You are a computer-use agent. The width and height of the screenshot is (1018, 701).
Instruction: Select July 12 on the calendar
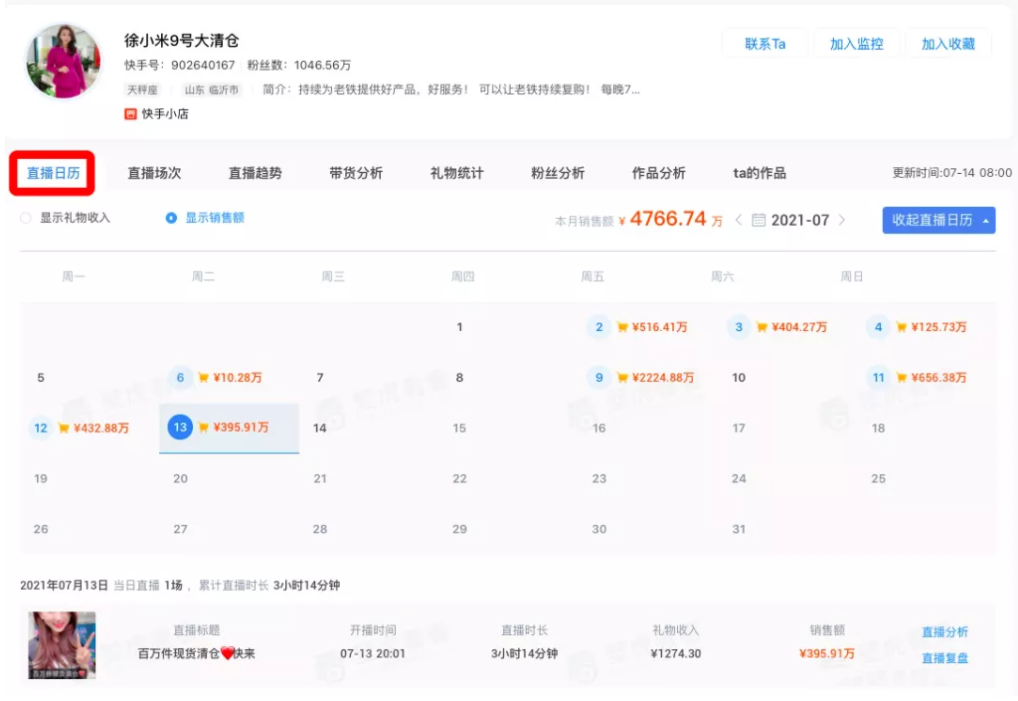[x=41, y=428]
